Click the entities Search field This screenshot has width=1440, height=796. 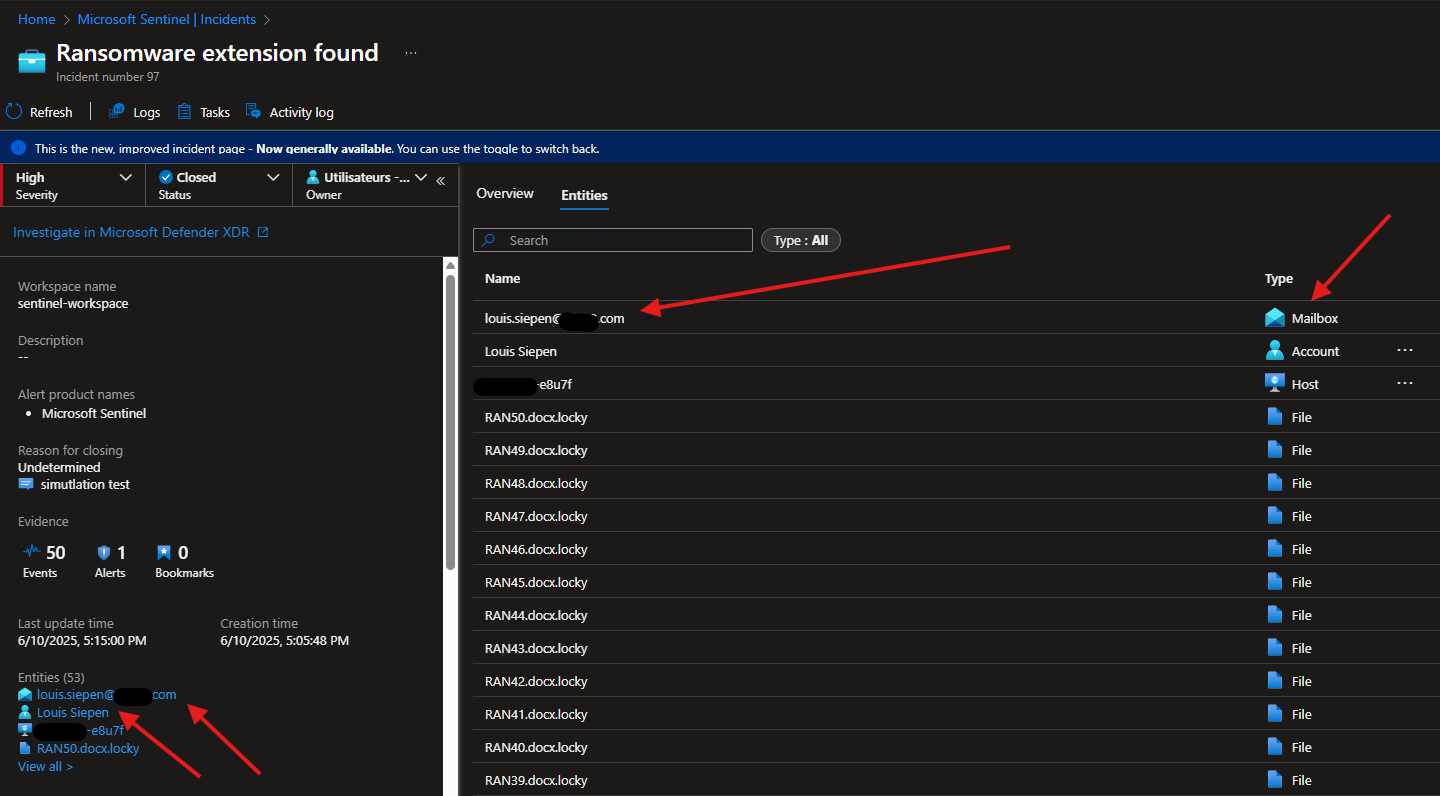click(613, 240)
